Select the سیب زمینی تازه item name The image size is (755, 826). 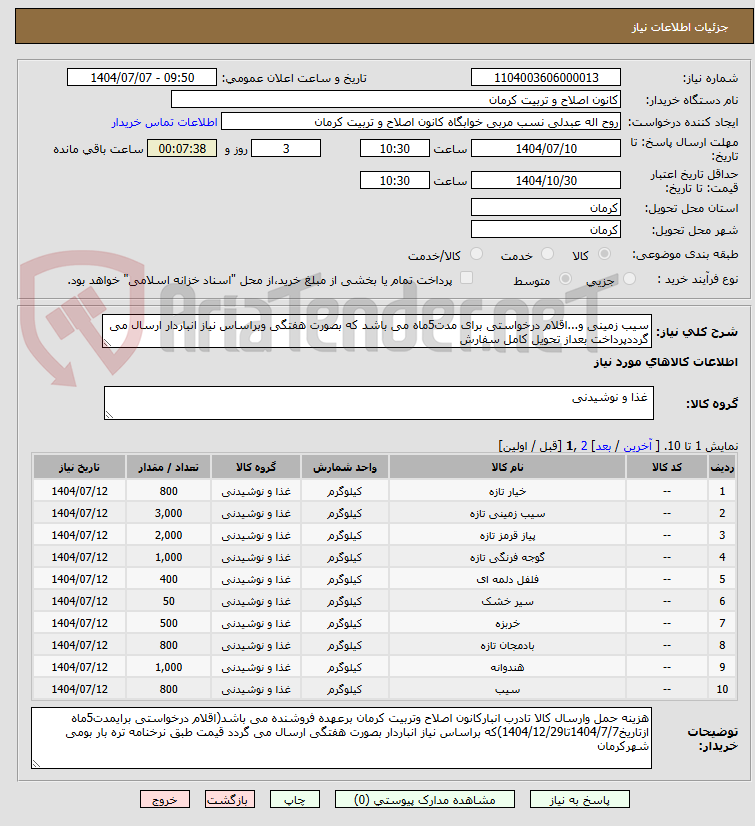(x=507, y=514)
